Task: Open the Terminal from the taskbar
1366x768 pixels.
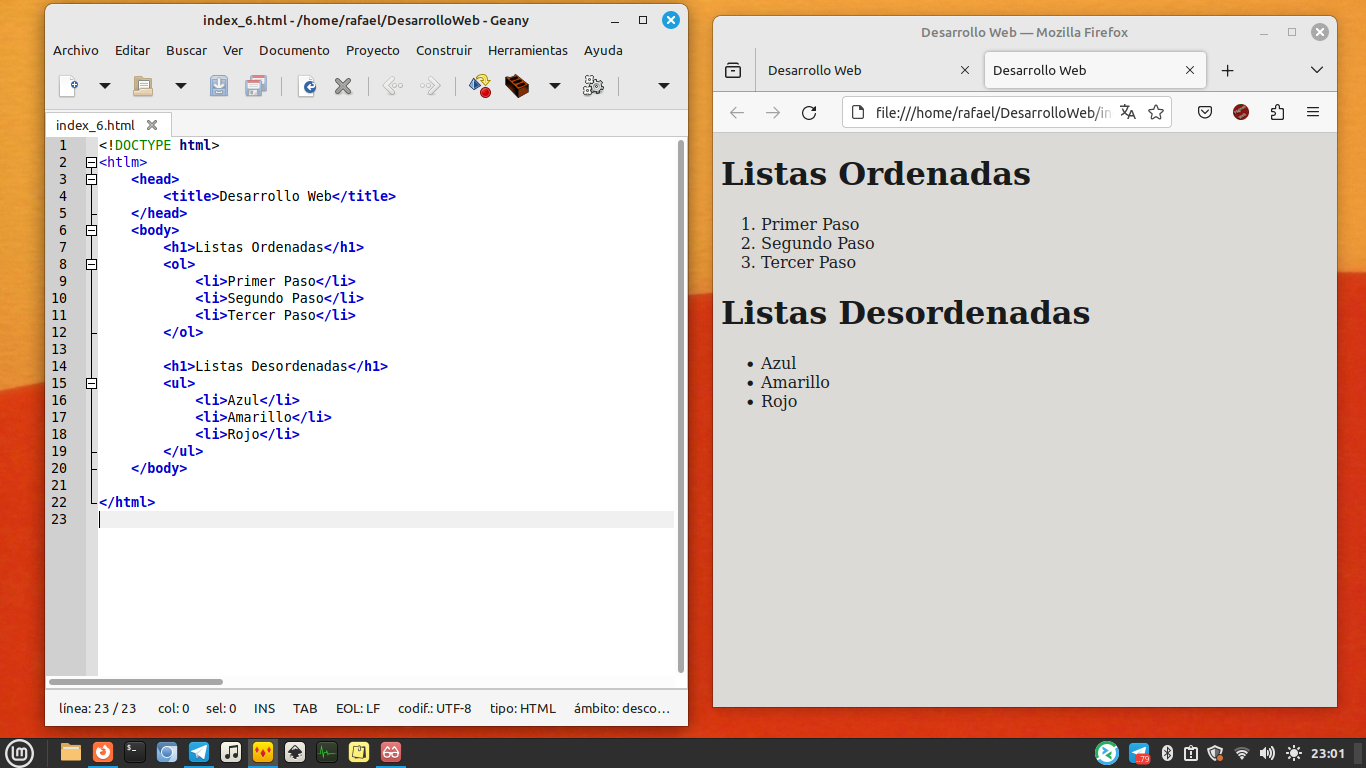Action: [135, 752]
